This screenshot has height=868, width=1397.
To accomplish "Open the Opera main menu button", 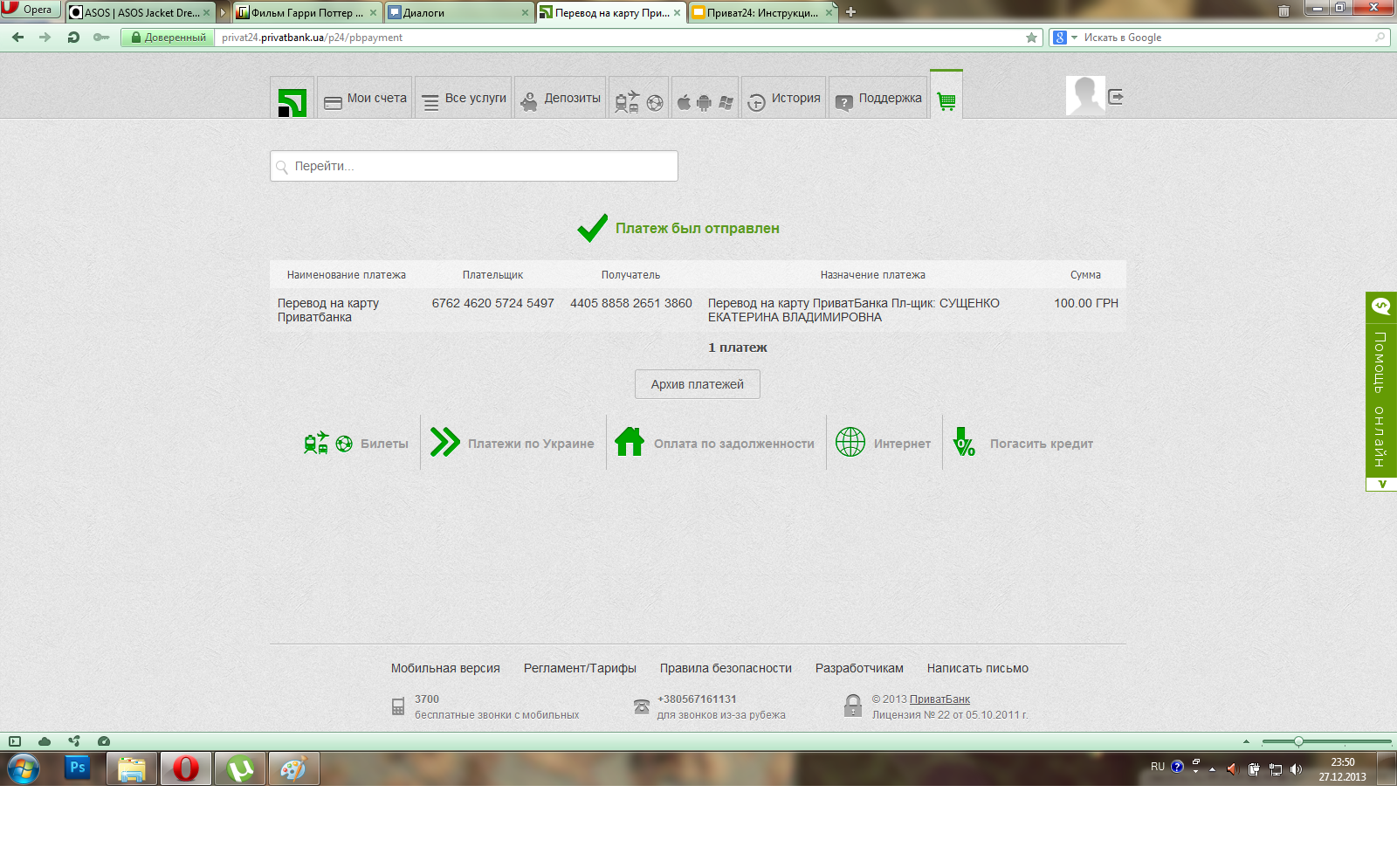I will (31, 10).
